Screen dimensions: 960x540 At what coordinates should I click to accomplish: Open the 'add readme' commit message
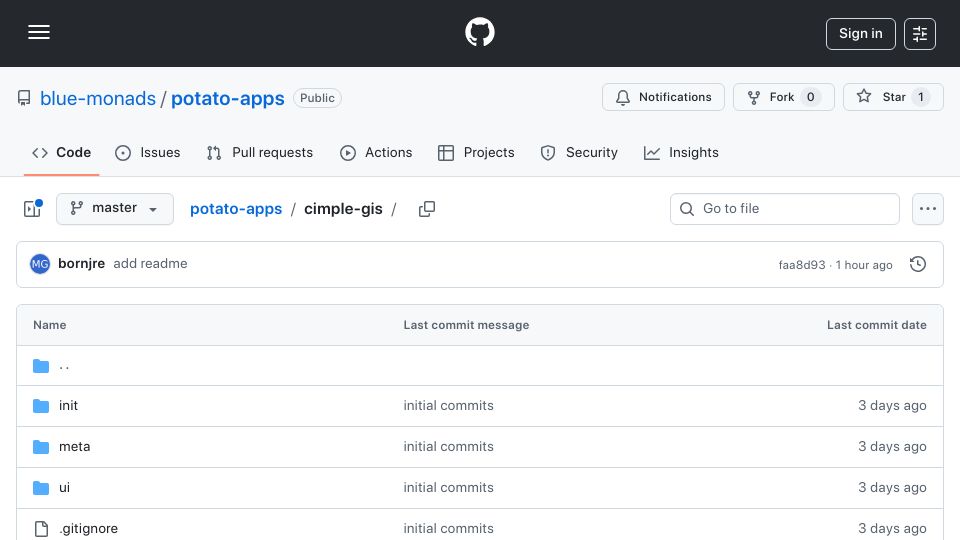(151, 264)
